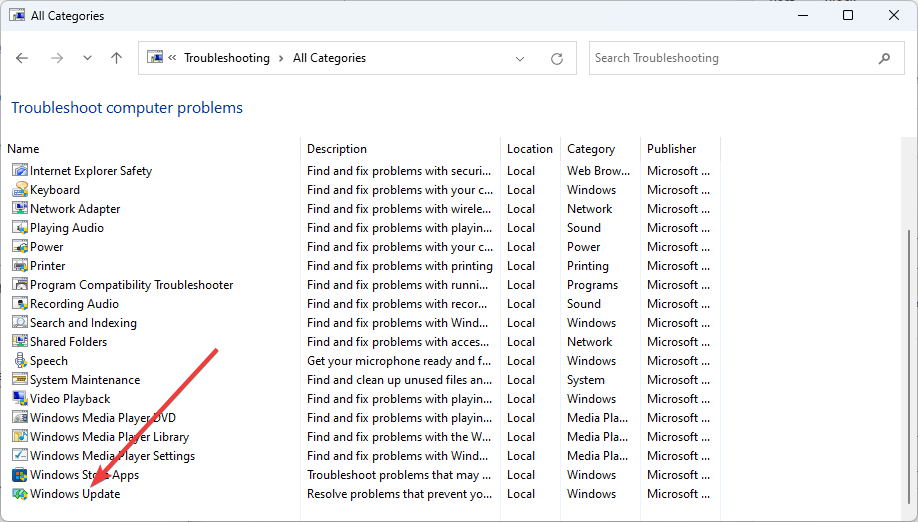Image resolution: width=918 pixels, height=522 pixels.
Task: Sort by the Publisher column header
Action: pyautogui.click(x=672, y=149)
